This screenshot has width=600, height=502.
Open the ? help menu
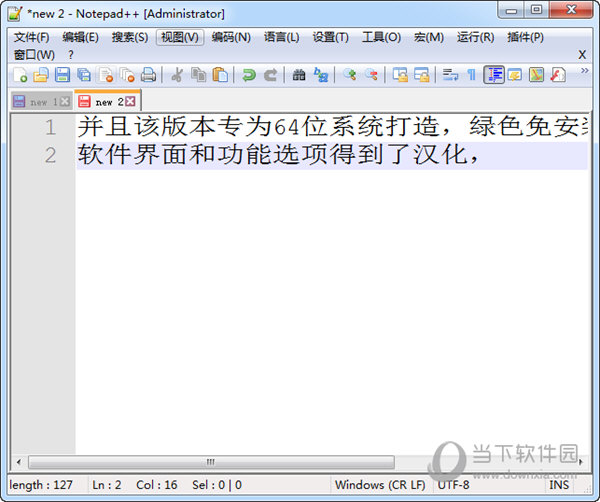tap(70, 55)
